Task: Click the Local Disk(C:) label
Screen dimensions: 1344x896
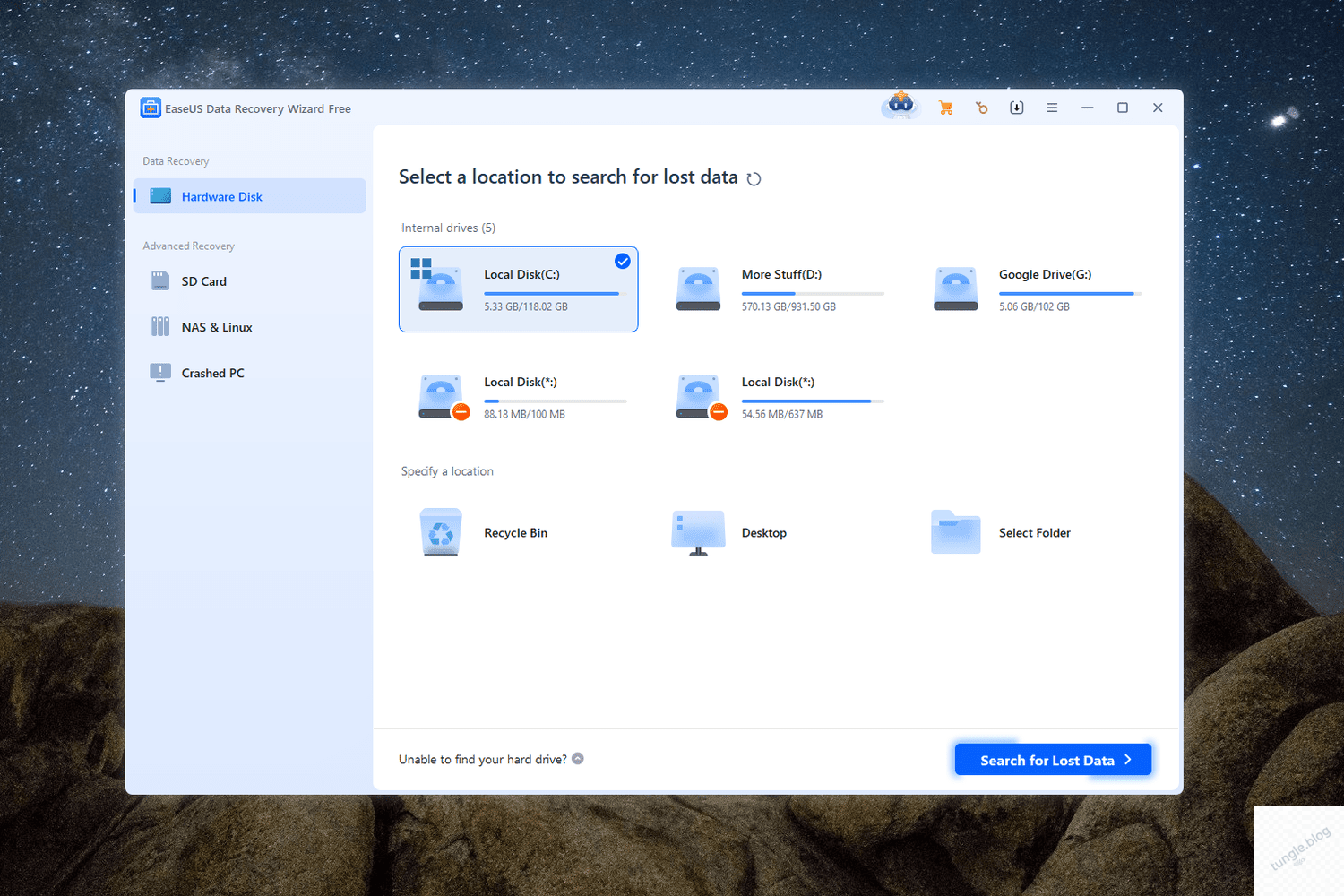Action: pyautogui.click(x=521, y=274)
